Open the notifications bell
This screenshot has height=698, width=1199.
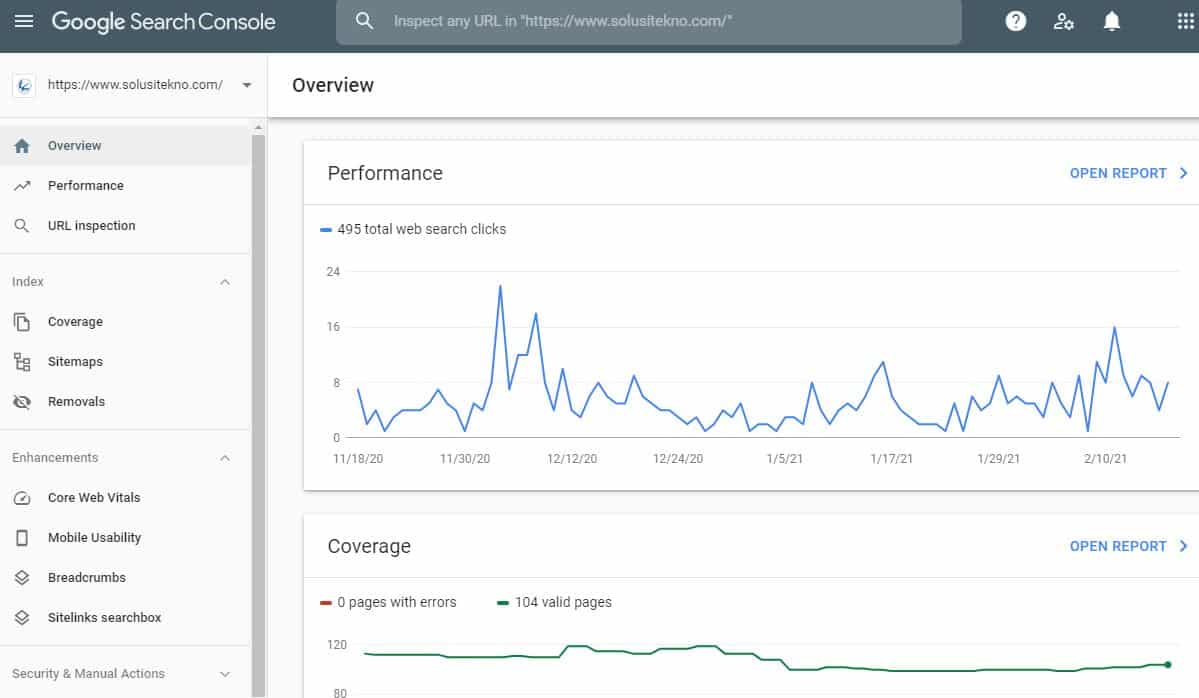(x=1112, y=21)
